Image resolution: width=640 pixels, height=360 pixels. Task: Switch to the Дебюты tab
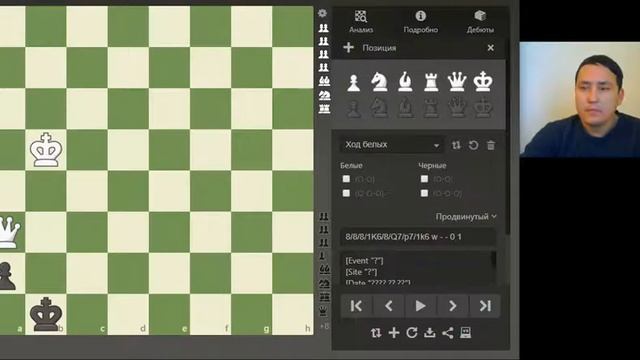tap(480, 22)
